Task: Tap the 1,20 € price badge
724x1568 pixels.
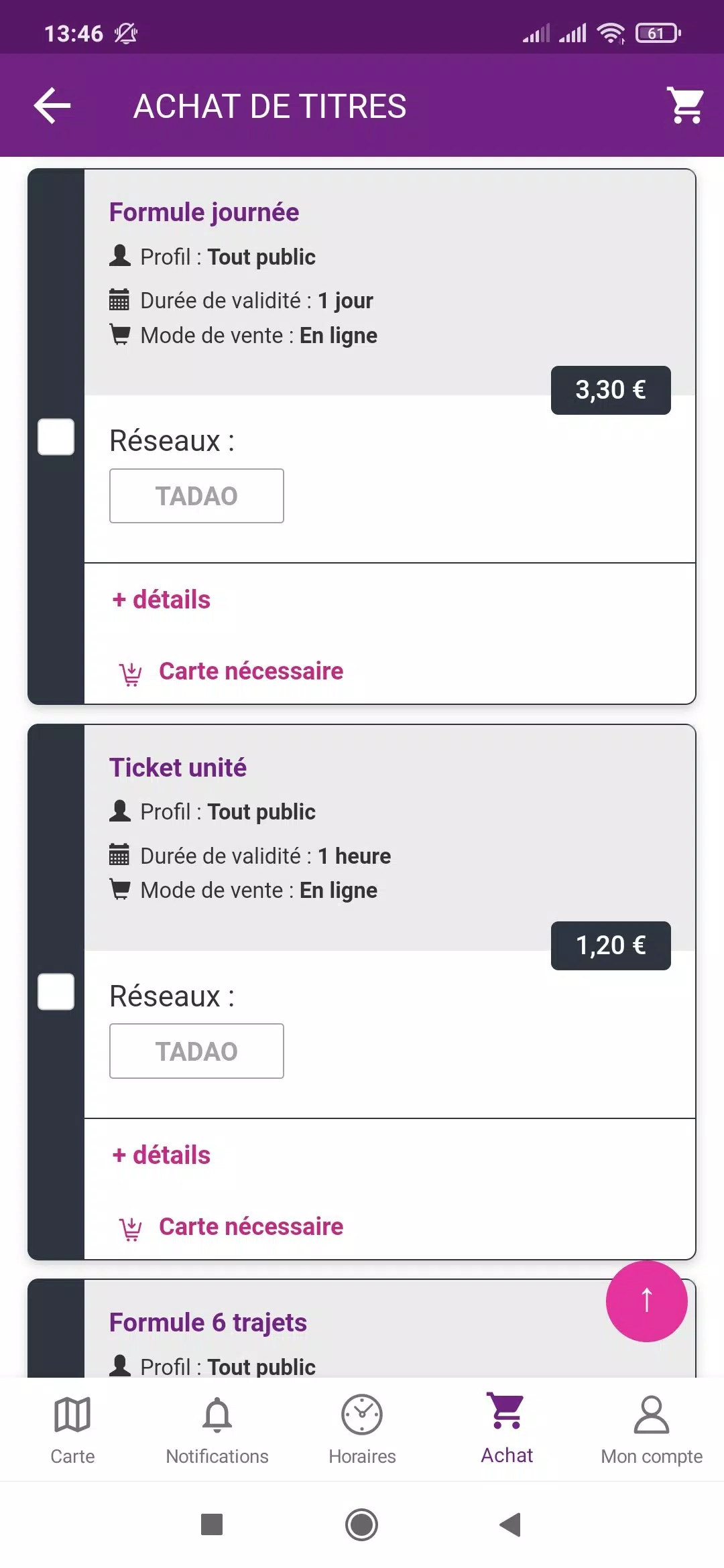Action: (x=611, y=945)
